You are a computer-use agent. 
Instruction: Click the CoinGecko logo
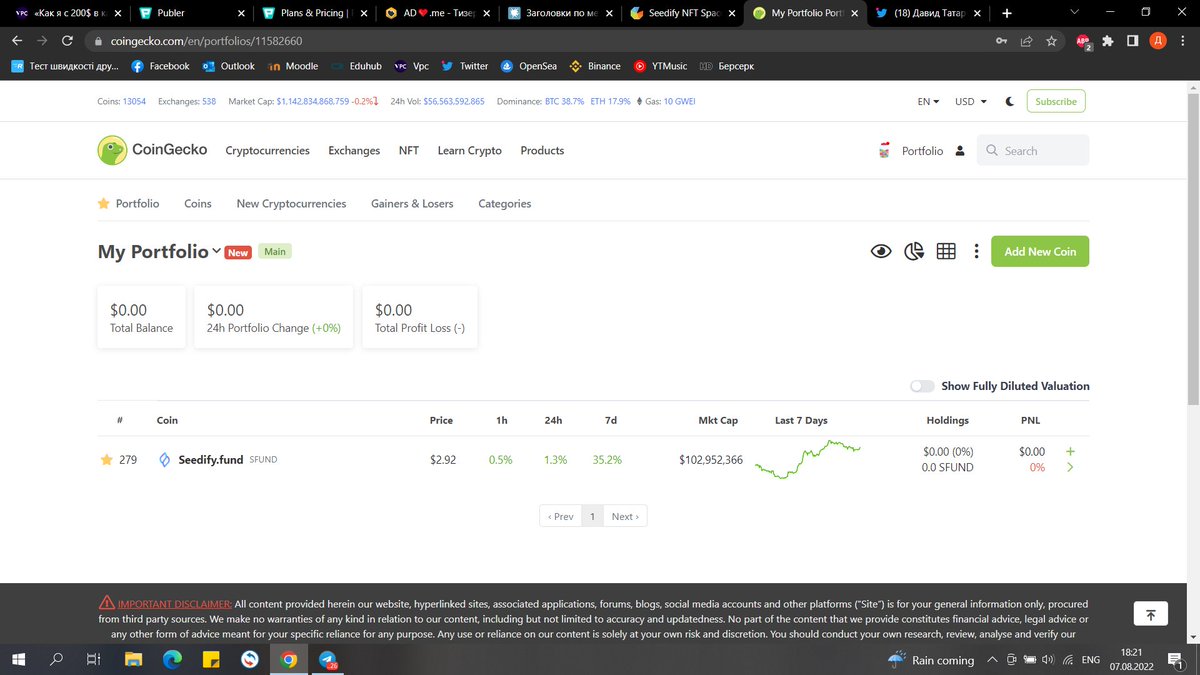[x=152, y=150]
